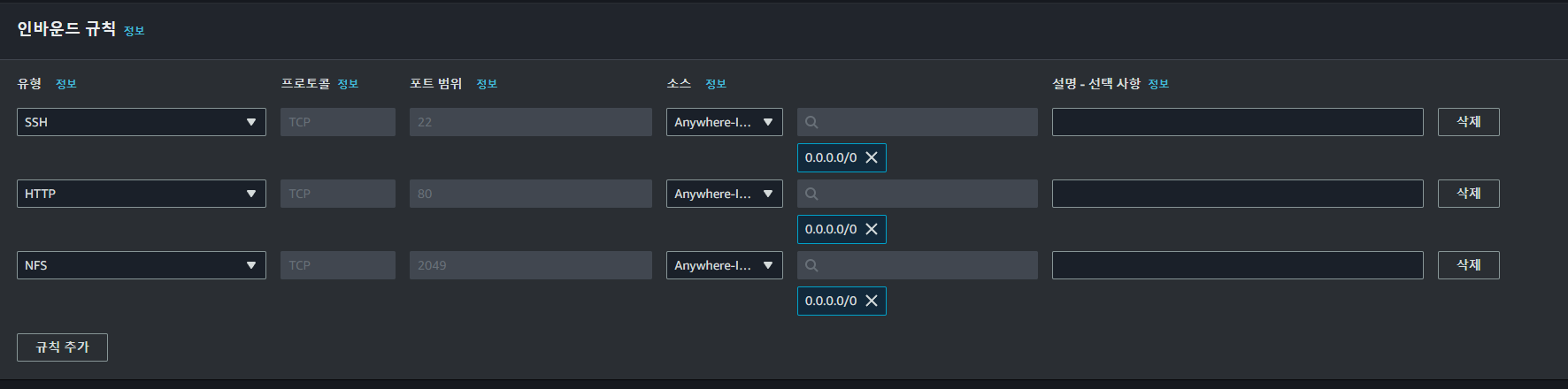Viewport: 1568px width, 389px height.
Task: Click 규칙 추가 button to add rule
Action: coord(62,347)
